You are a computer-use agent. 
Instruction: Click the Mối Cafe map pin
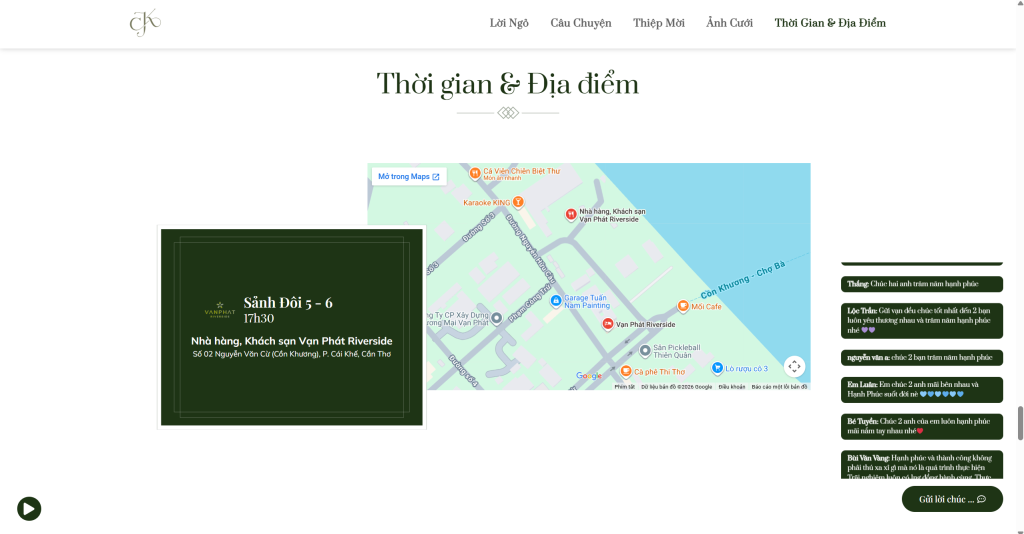683,306
